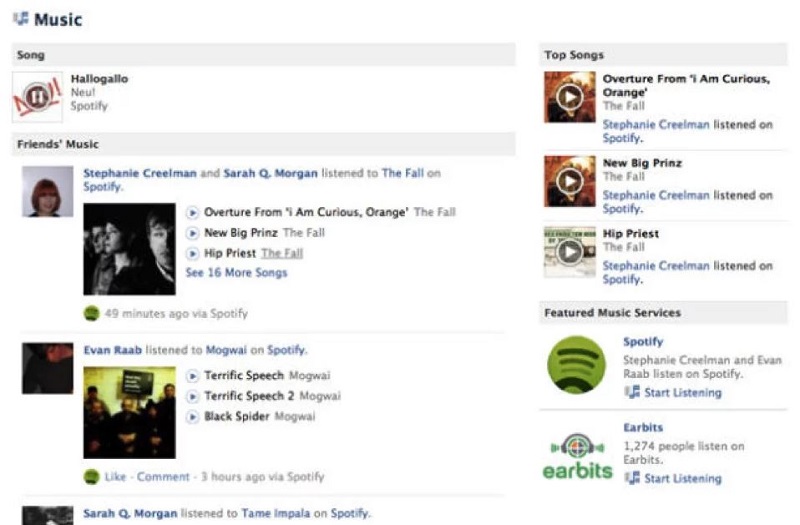Start Listening on Spotify

click(x=683, y=392)
